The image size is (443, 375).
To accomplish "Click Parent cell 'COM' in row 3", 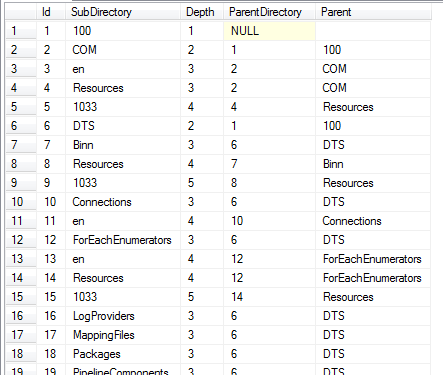I will tap(373, 69).
